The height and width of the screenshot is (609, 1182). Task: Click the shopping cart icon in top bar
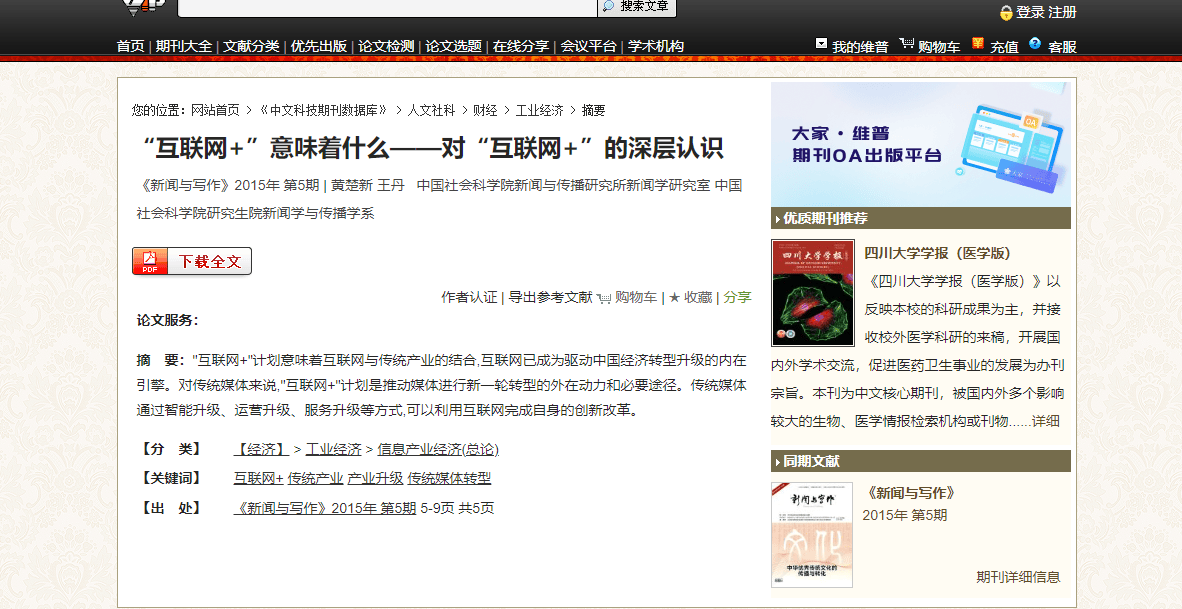pos(906,44)
